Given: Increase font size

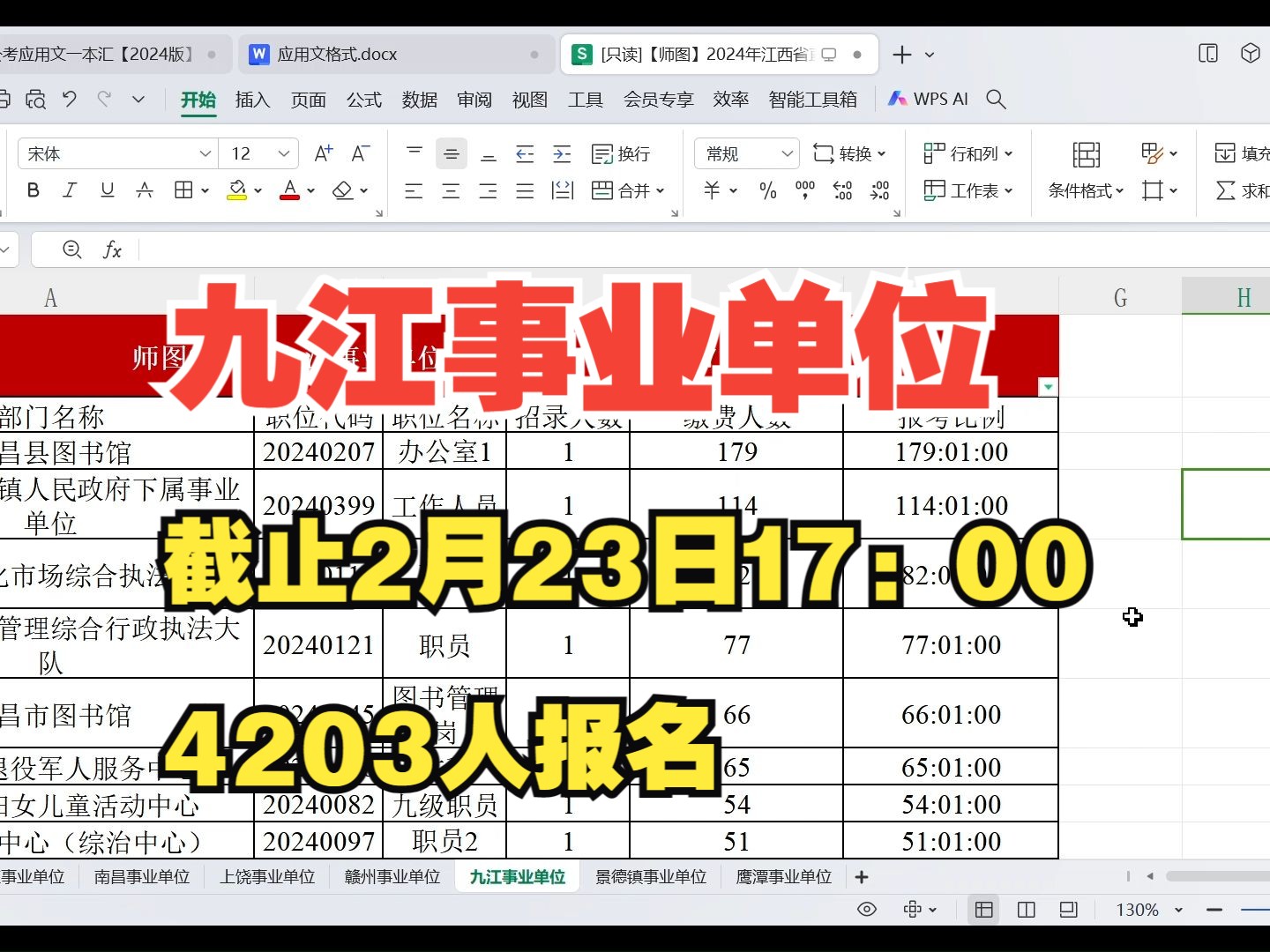Looking at the screenshot, I should coord(324,153).
